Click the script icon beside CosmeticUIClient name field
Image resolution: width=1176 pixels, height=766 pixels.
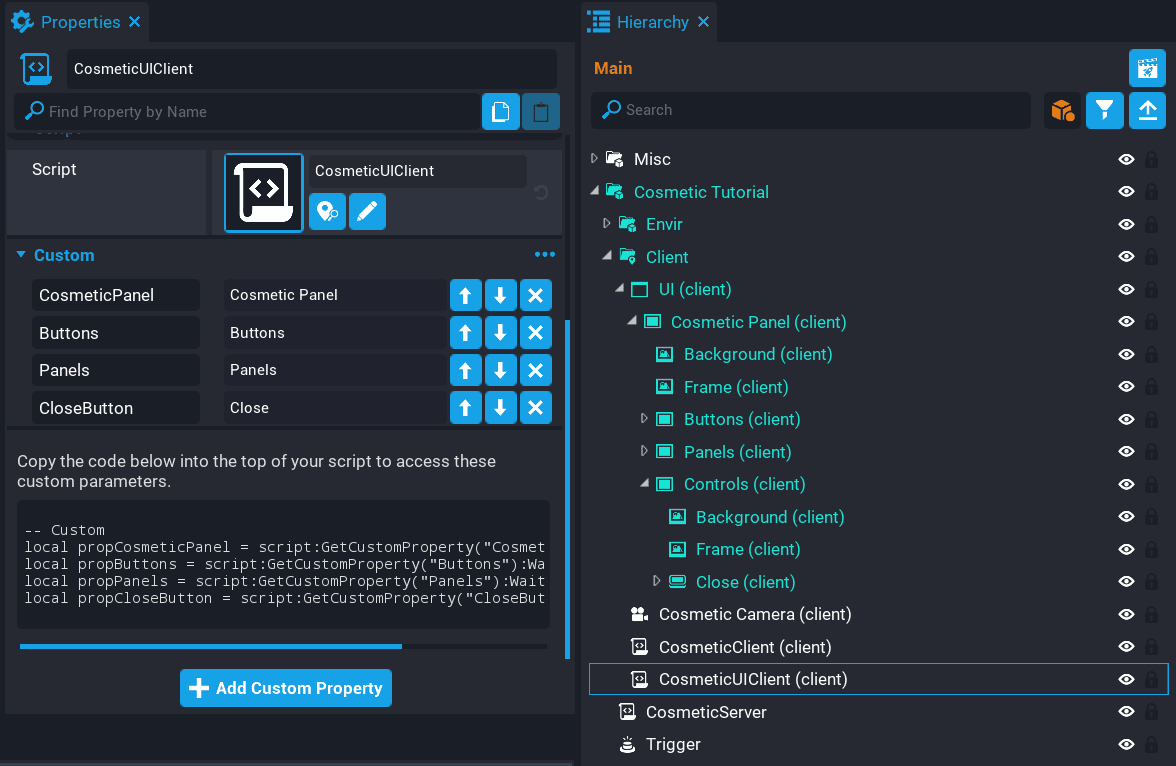(36, 69)
